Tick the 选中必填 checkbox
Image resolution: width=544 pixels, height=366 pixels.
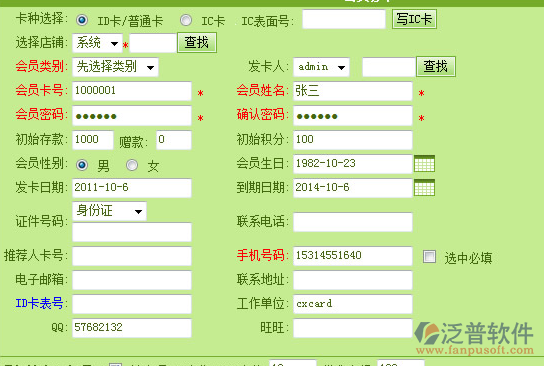pos(429,257)
